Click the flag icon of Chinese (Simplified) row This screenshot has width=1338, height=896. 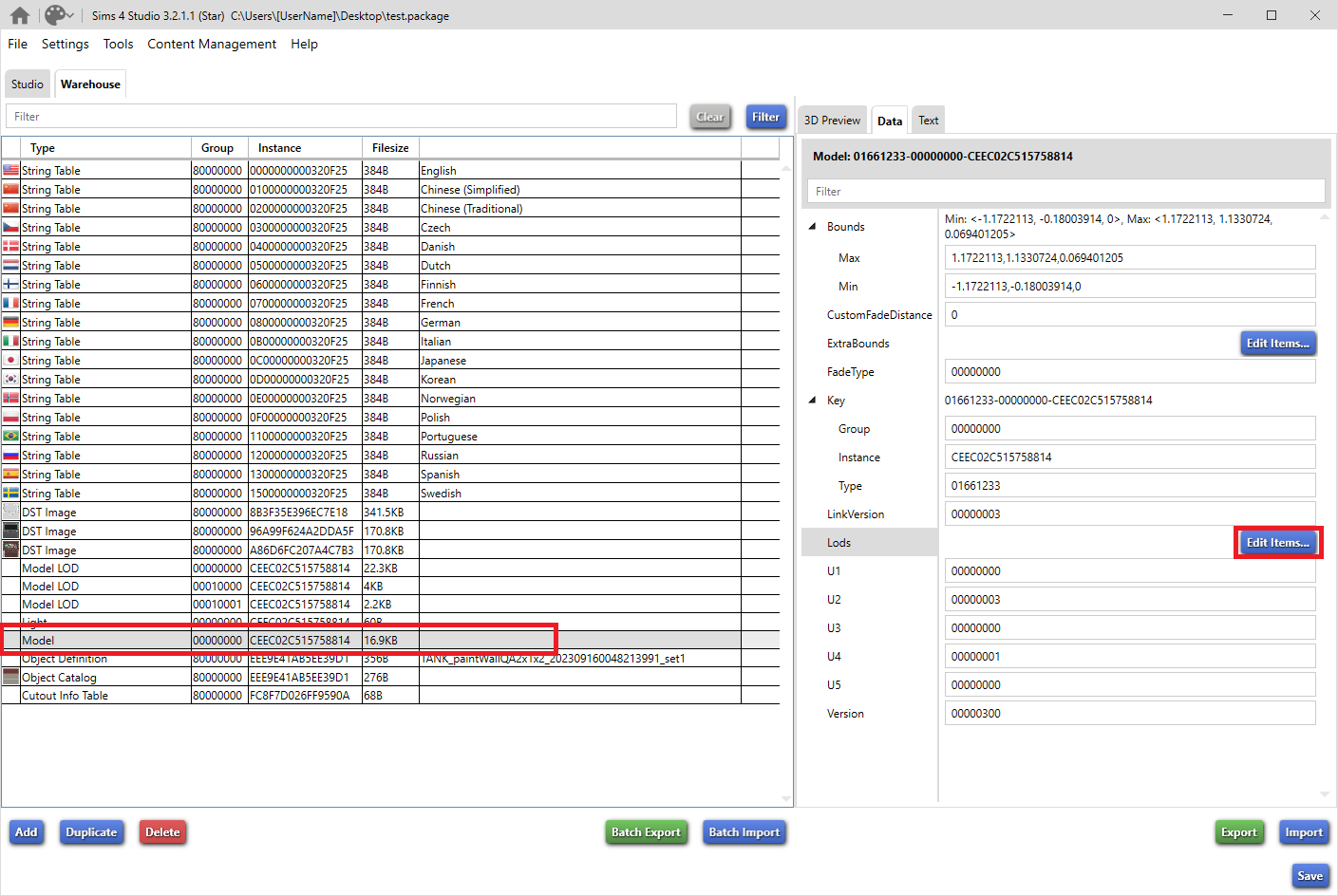[10, 190]
